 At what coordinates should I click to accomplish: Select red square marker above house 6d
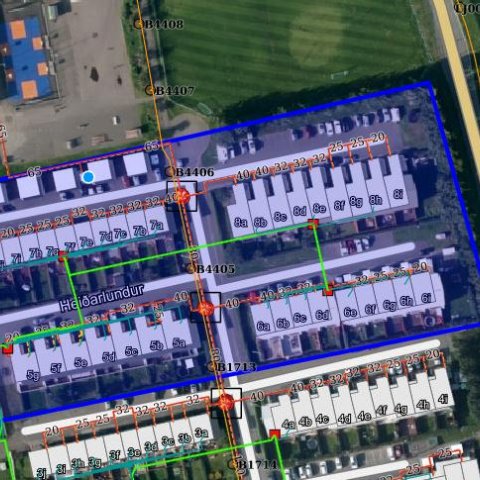pos(328,292)
